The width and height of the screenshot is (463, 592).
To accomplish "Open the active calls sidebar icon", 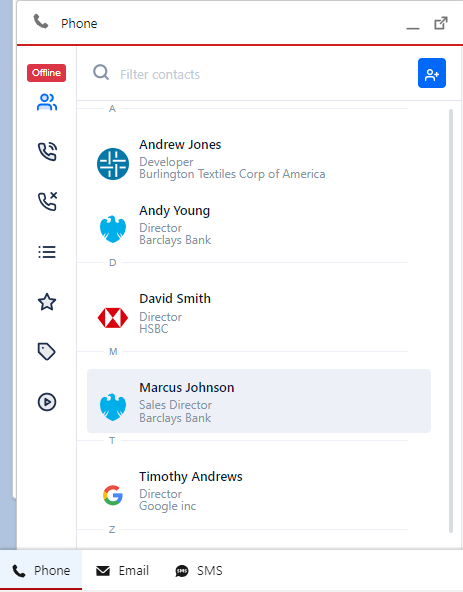I will (47, 152).
